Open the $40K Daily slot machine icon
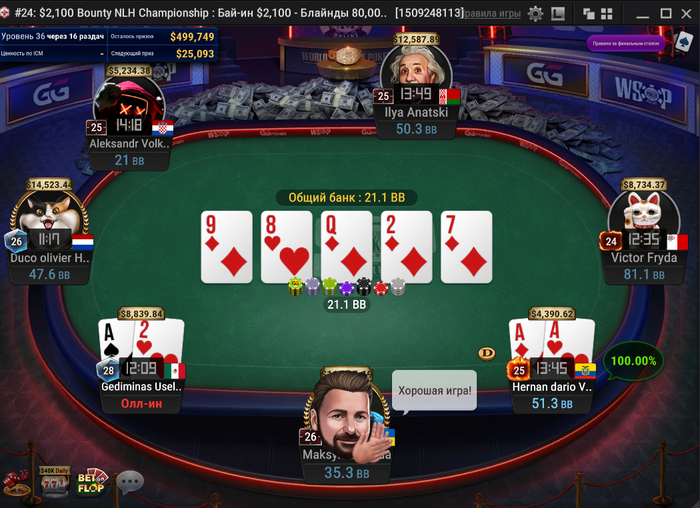This screenshot has width=700, height=508. tap(54, 480)
